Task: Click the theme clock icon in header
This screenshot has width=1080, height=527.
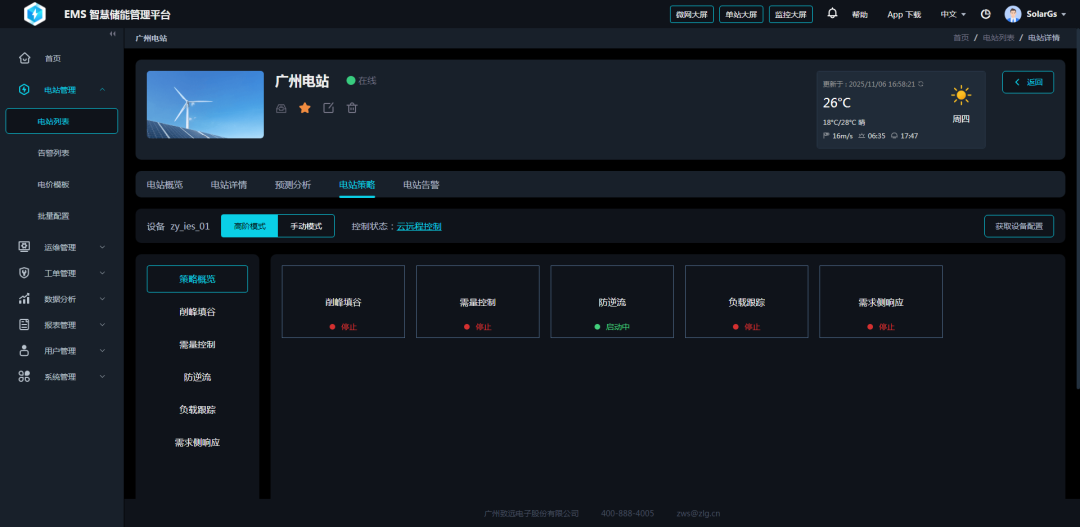Action: pyautogui.click(x=985, y=14)
